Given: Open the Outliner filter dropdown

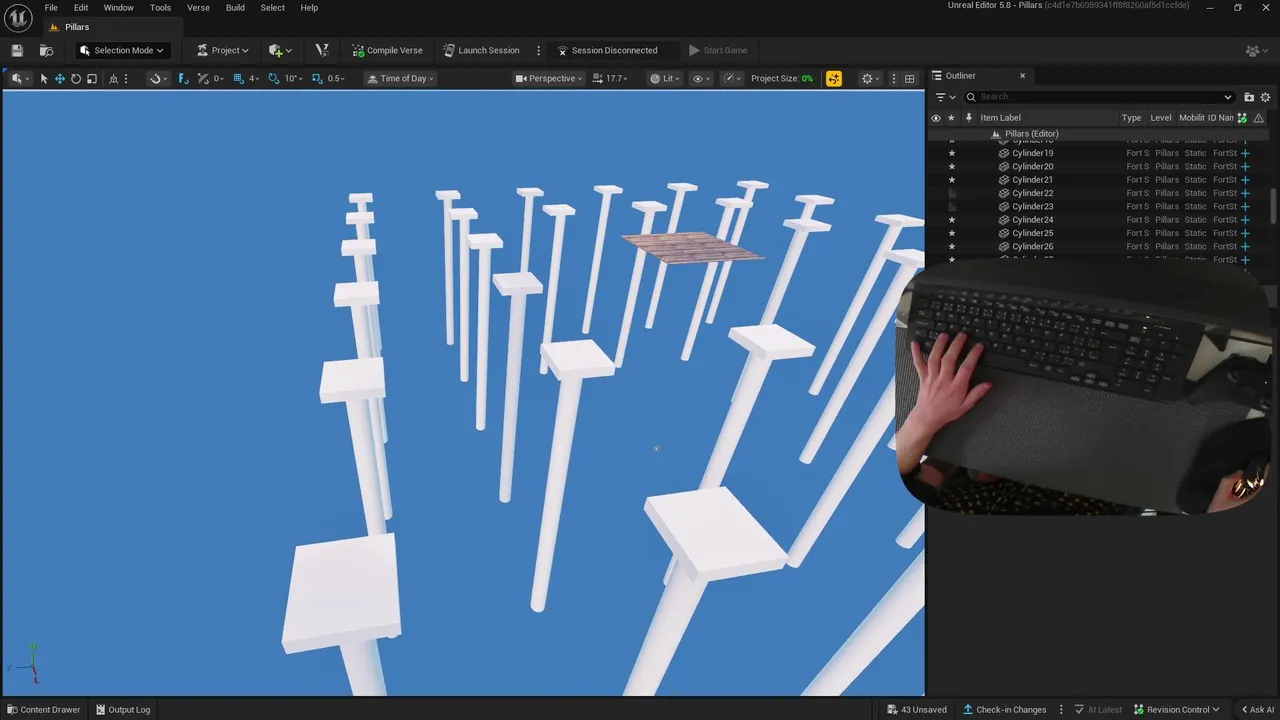Looking at the screenshot, I should [x=945, y=97].
